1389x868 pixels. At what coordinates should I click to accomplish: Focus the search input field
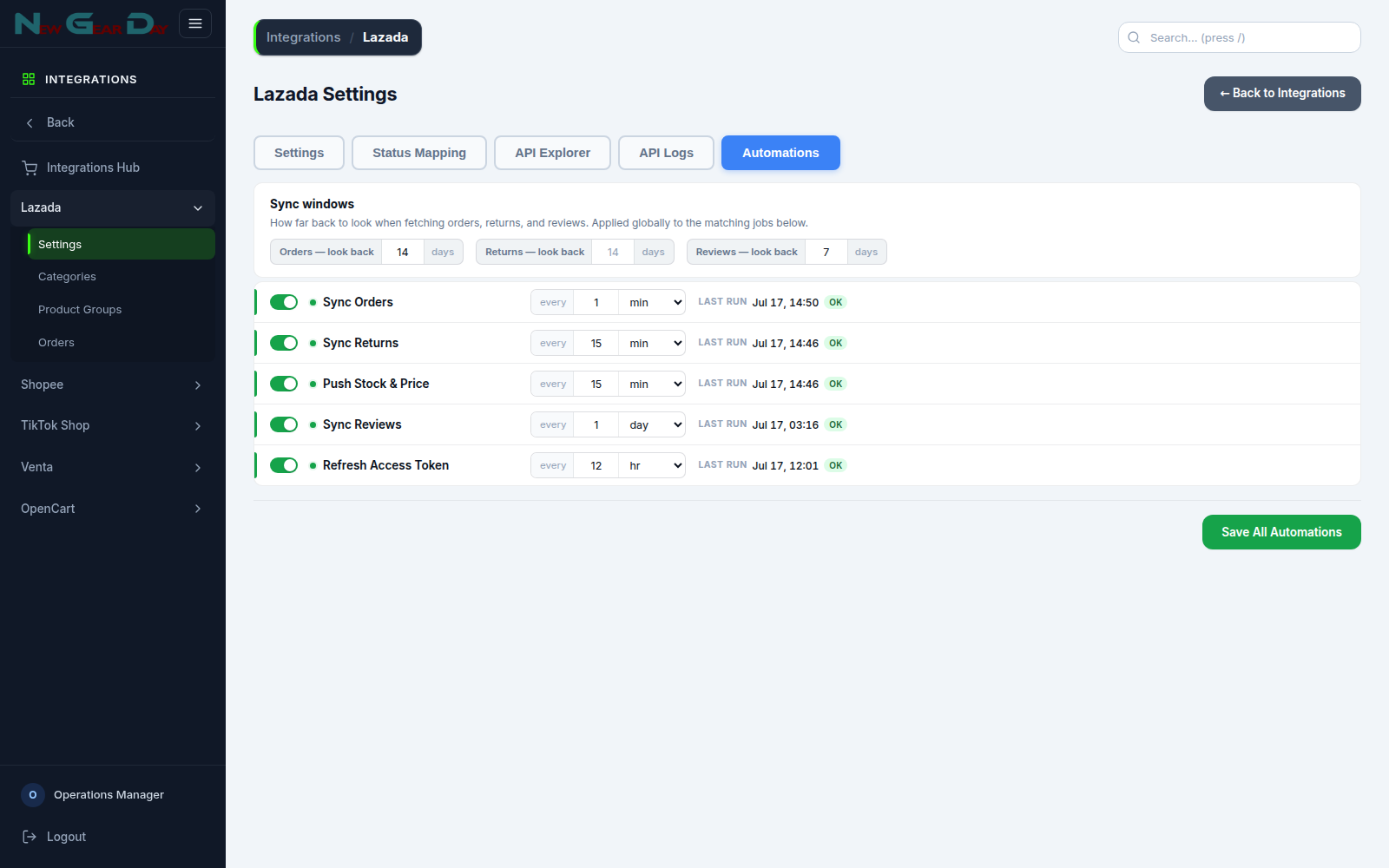(x=1240, y=37)
